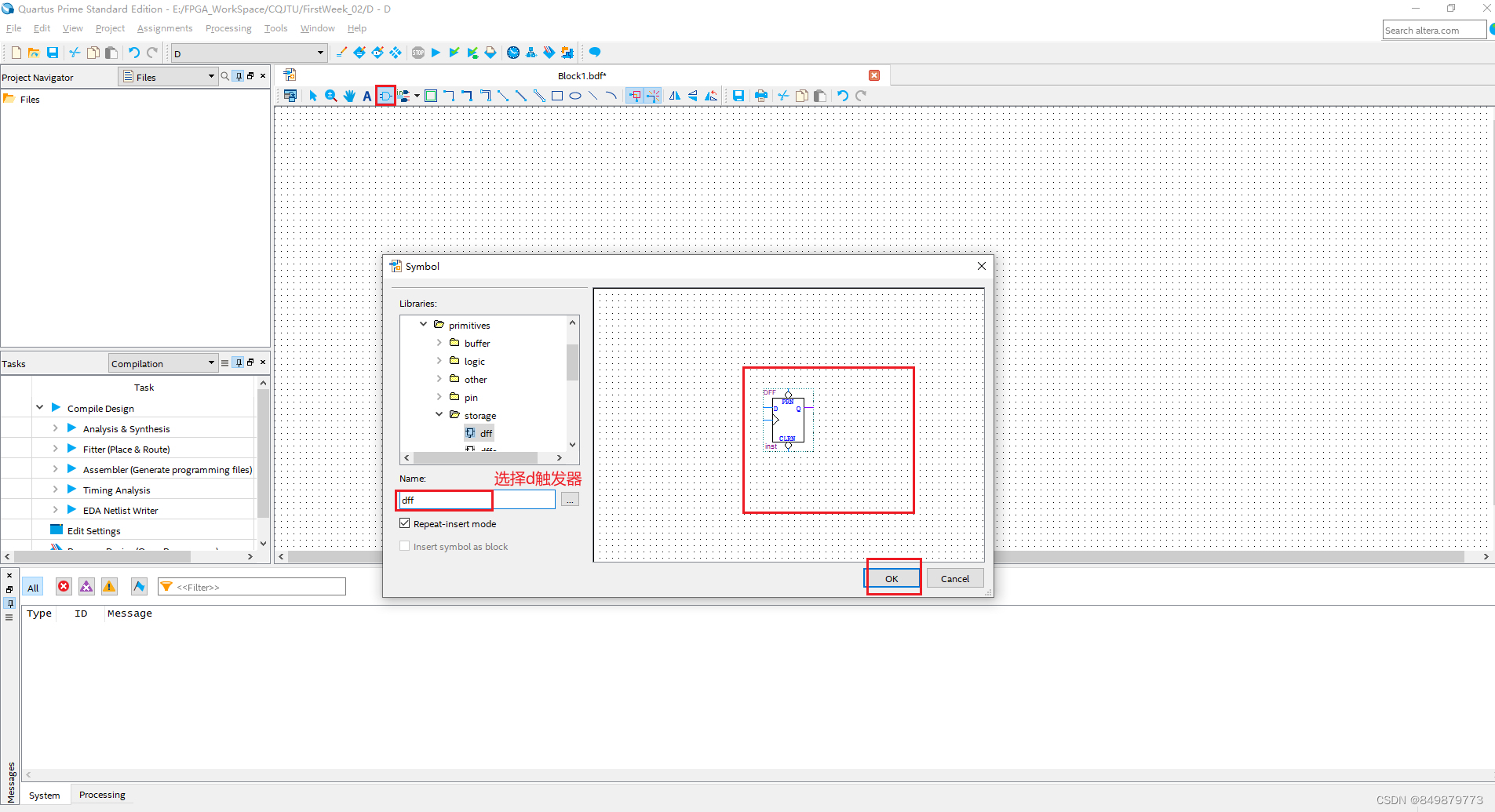Open the Programmer icon in main toolbar
The height and width of the screenshot is (812, 1495).
tap(549, 53)
